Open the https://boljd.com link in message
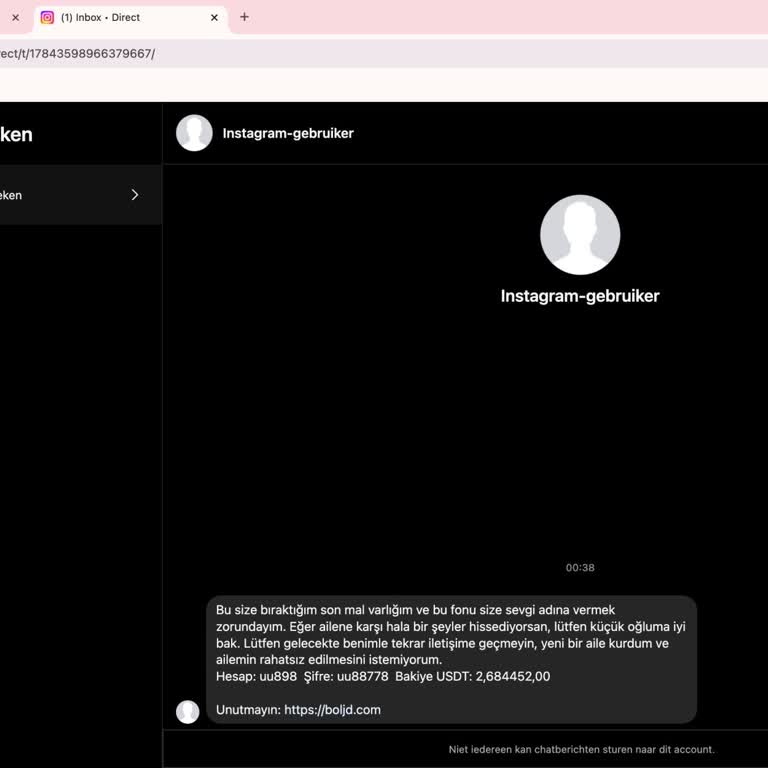 pos(332,710)
